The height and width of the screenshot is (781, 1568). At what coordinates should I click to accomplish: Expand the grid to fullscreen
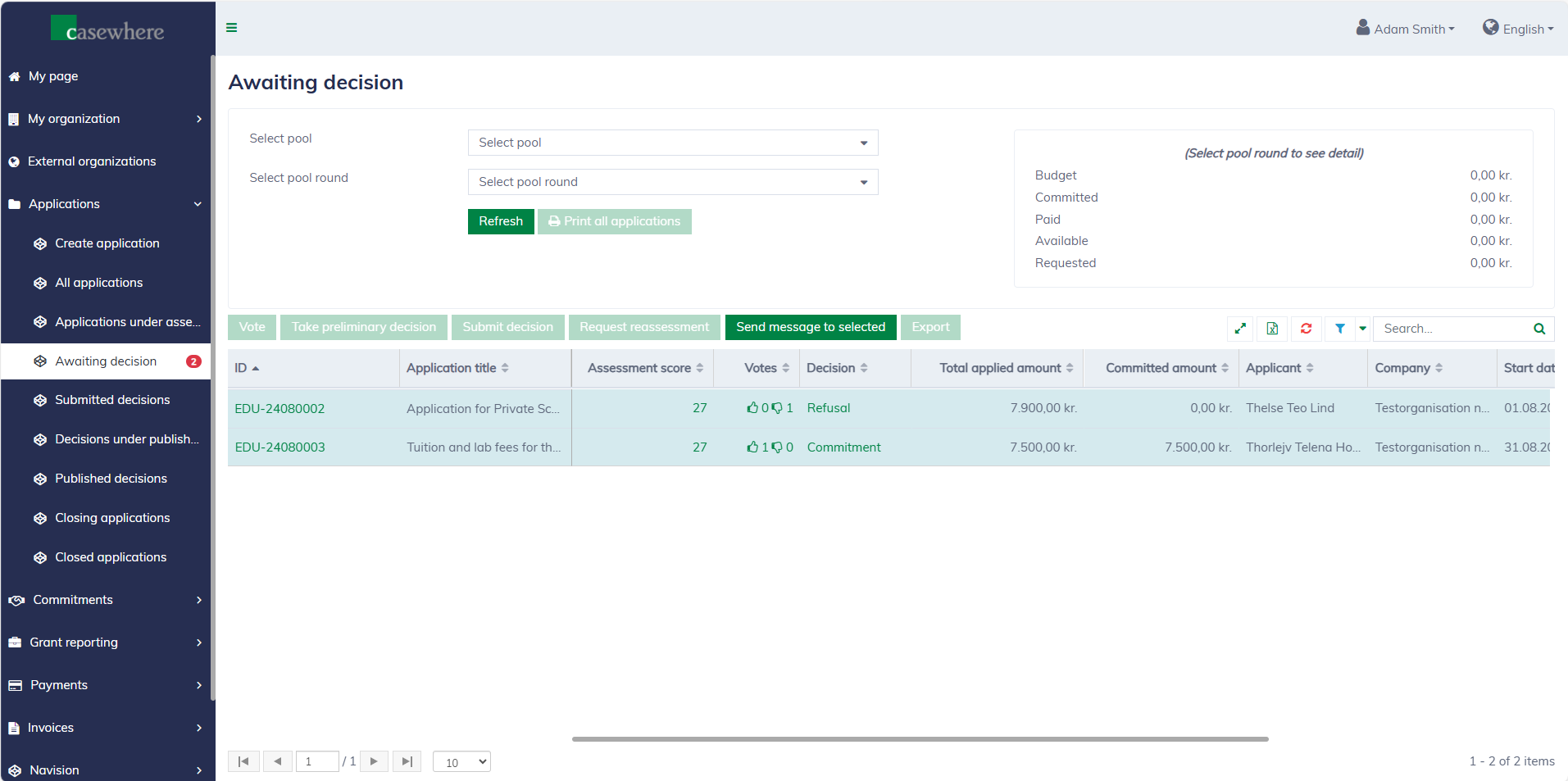(1240, 329)
